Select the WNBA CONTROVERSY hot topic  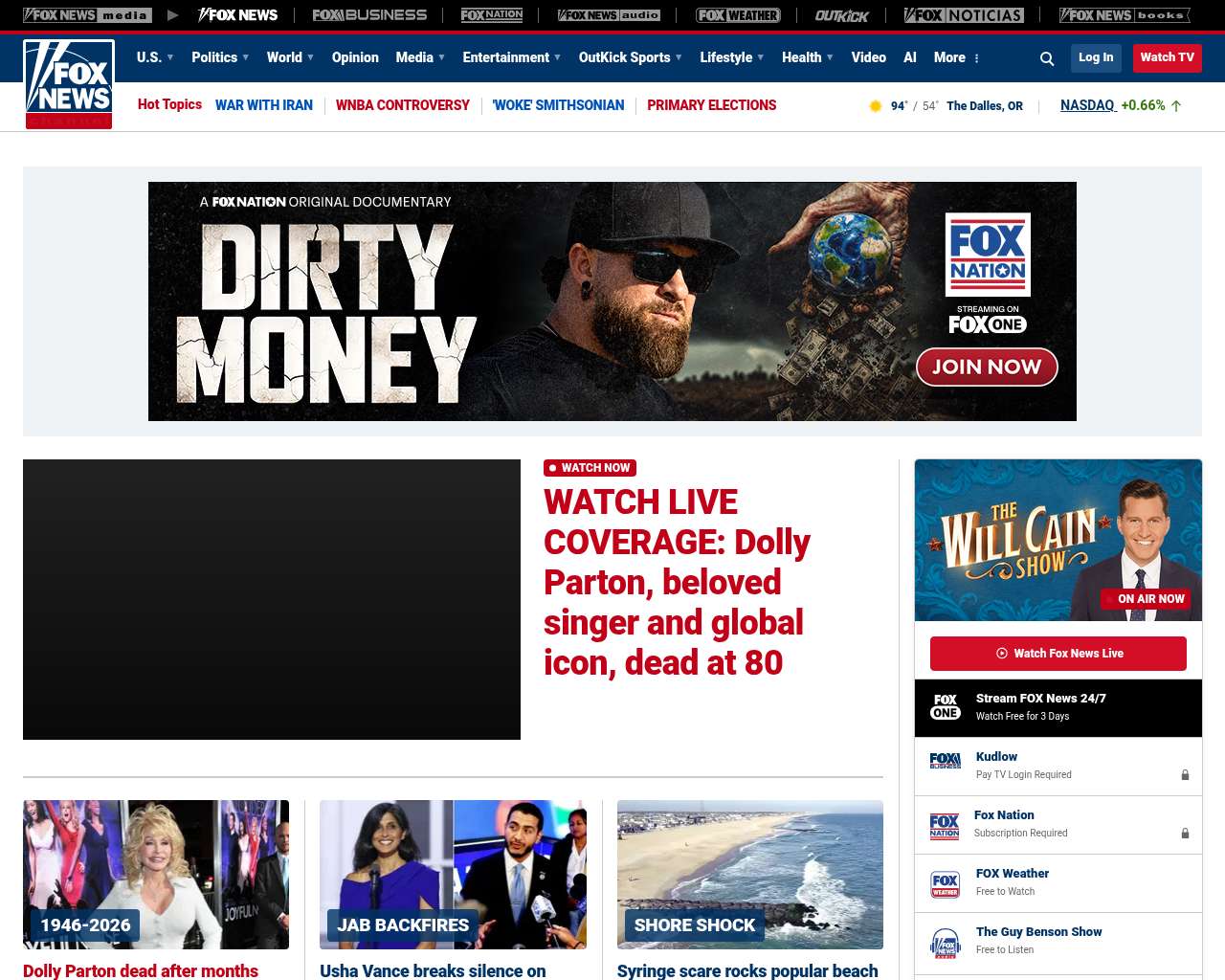click(403, 105)
